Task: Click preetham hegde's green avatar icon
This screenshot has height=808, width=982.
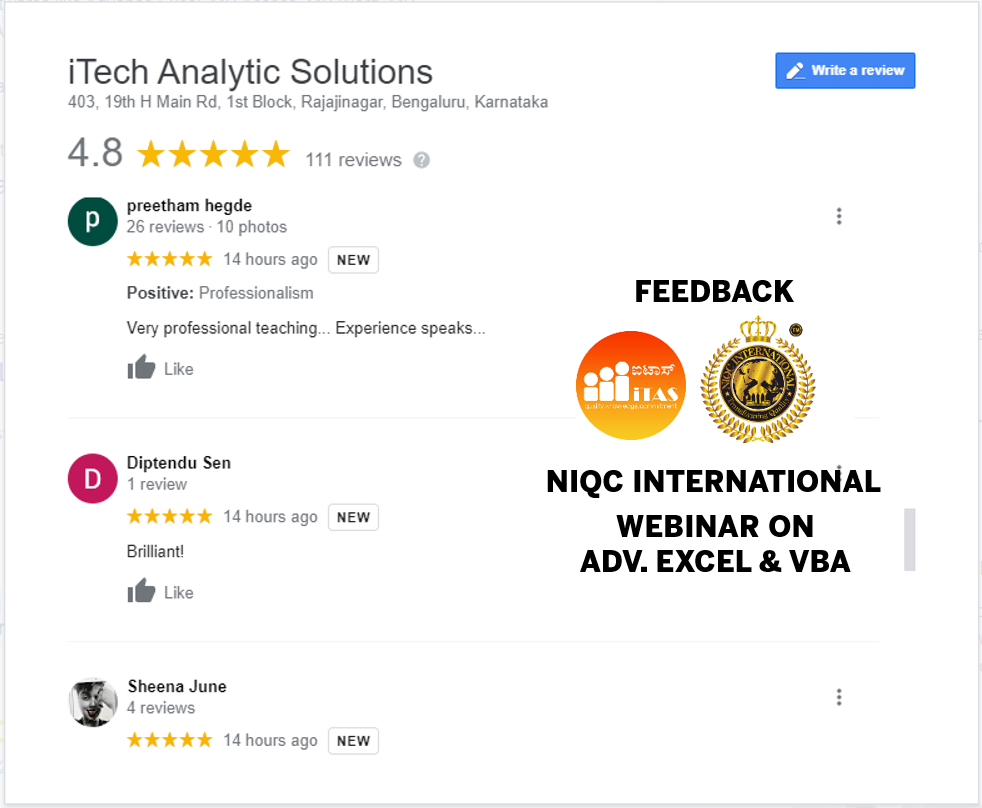Action: [x=92, y=221]
